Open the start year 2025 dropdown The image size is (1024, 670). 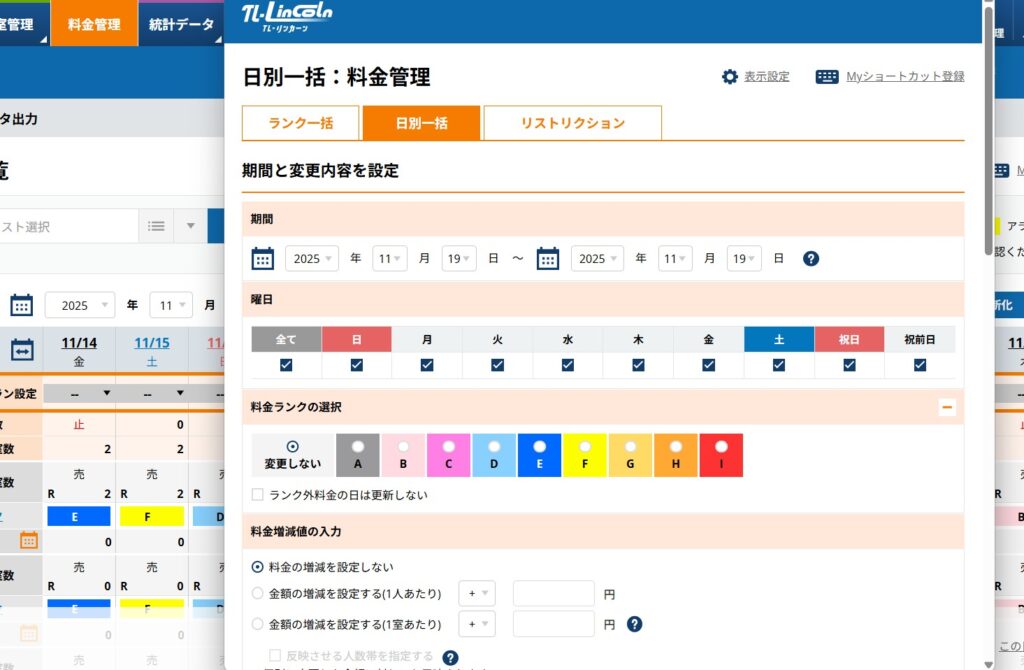[312, 259]
